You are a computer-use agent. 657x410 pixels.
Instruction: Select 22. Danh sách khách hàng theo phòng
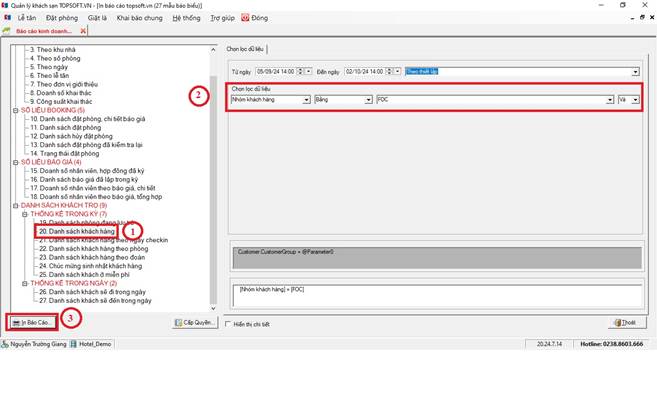[93, 249]
